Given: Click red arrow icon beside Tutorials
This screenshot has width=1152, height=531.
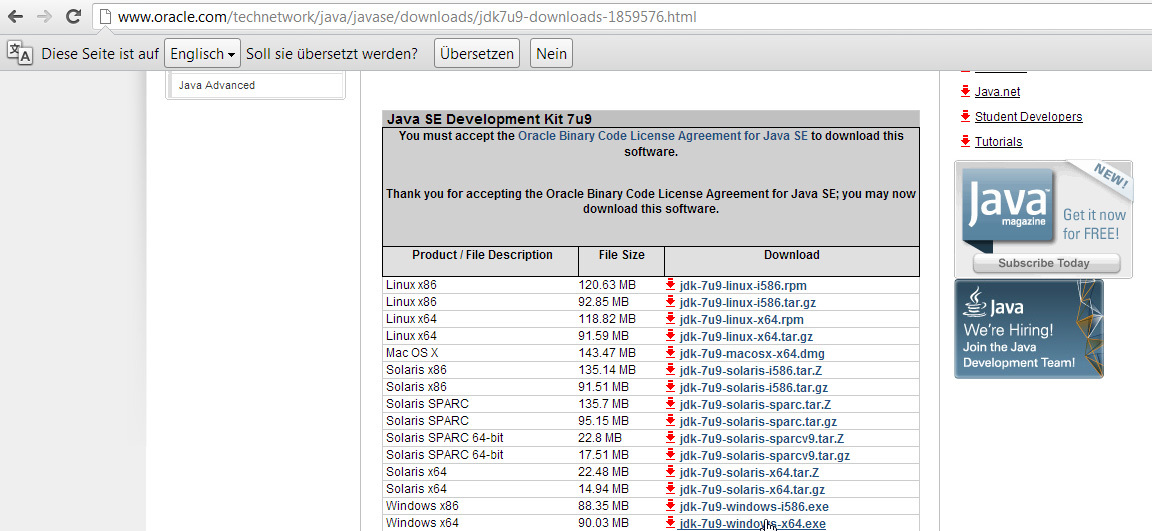Looking at the screenshot, I should point(965,141).
